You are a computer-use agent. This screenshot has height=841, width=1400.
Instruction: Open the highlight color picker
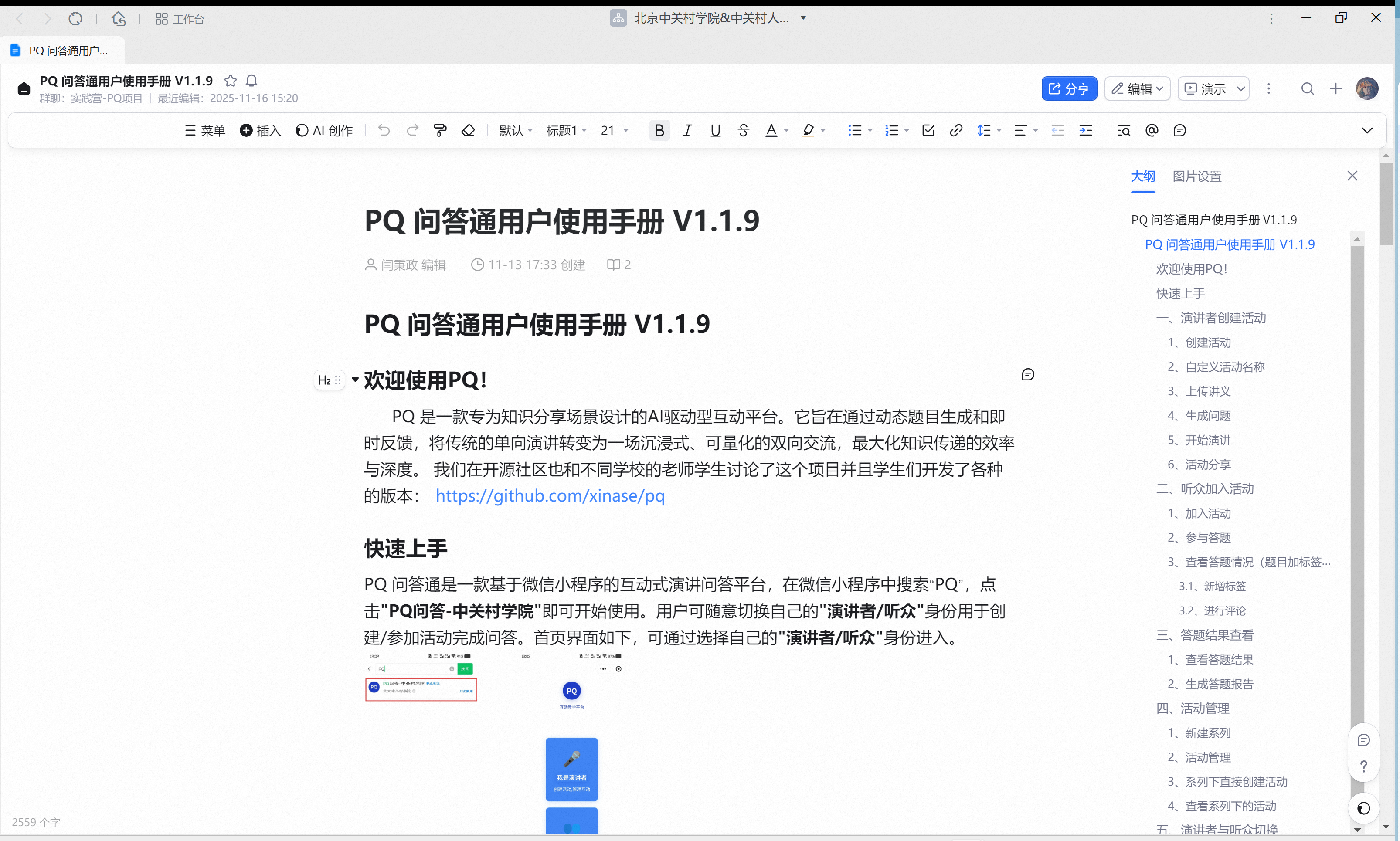pos(823,131)
